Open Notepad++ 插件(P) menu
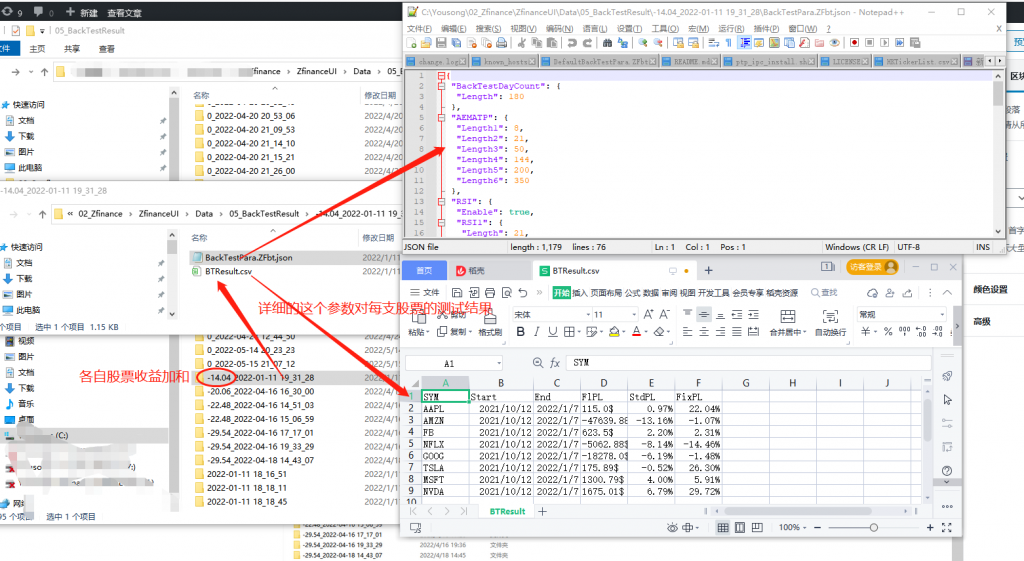This screenshot has width=1024, height=561. click(x=766, y=29)
